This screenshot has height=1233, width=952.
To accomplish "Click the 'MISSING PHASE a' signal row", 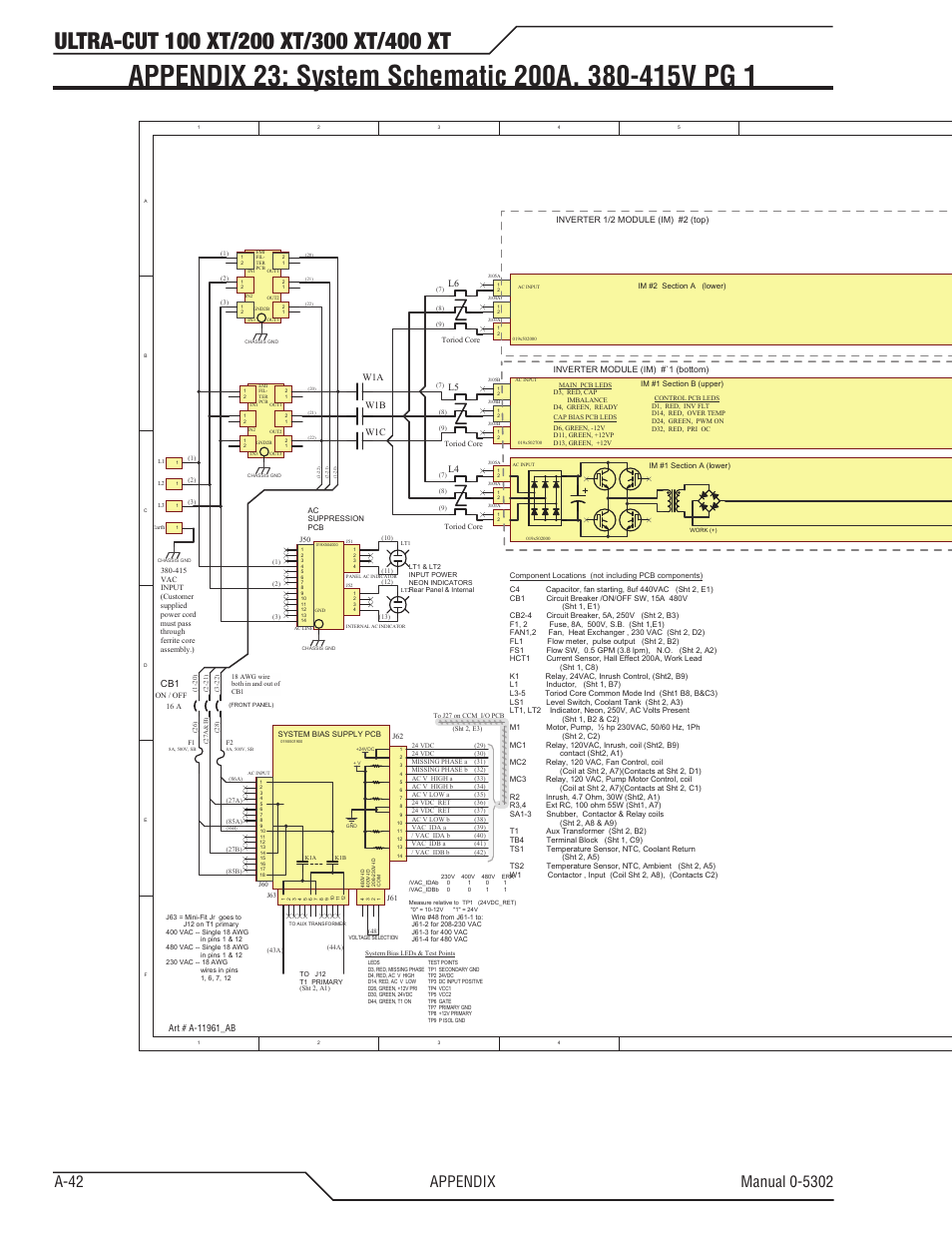I will click(x=448, y=762).
